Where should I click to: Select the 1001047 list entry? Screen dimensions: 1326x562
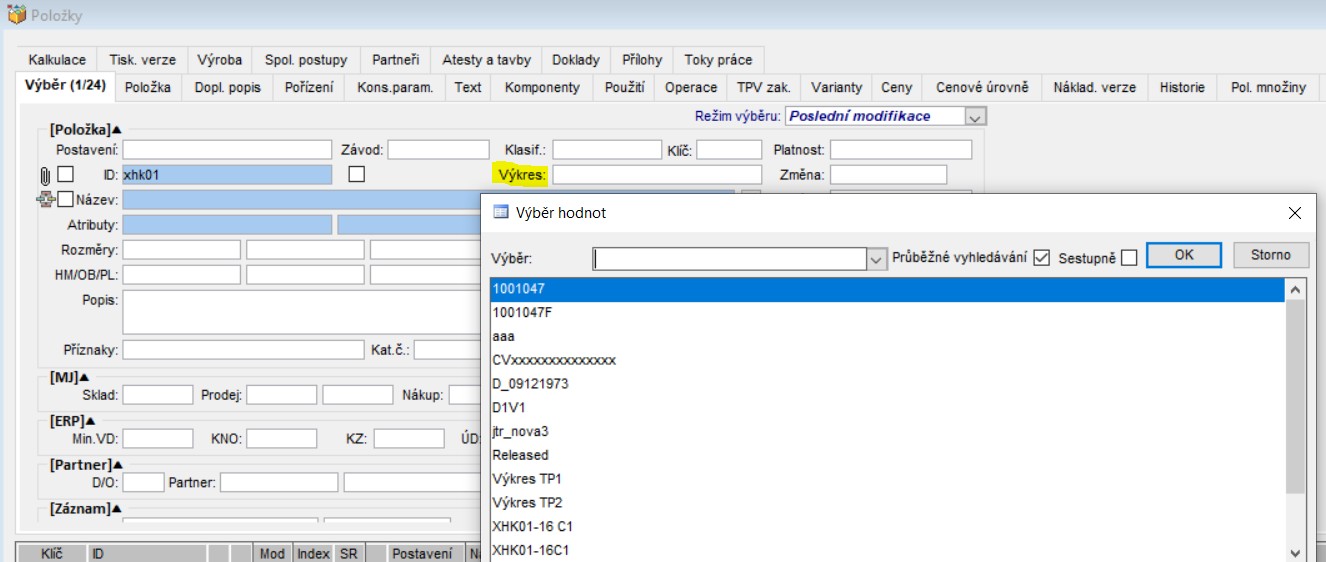[886, 289]
